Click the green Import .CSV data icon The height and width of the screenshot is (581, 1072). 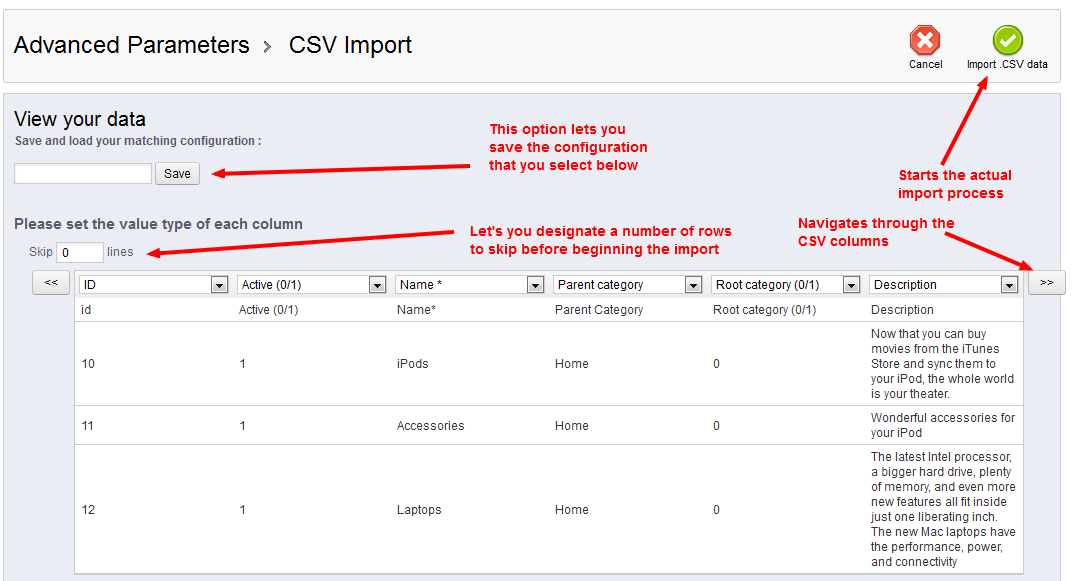point(1007,41)
